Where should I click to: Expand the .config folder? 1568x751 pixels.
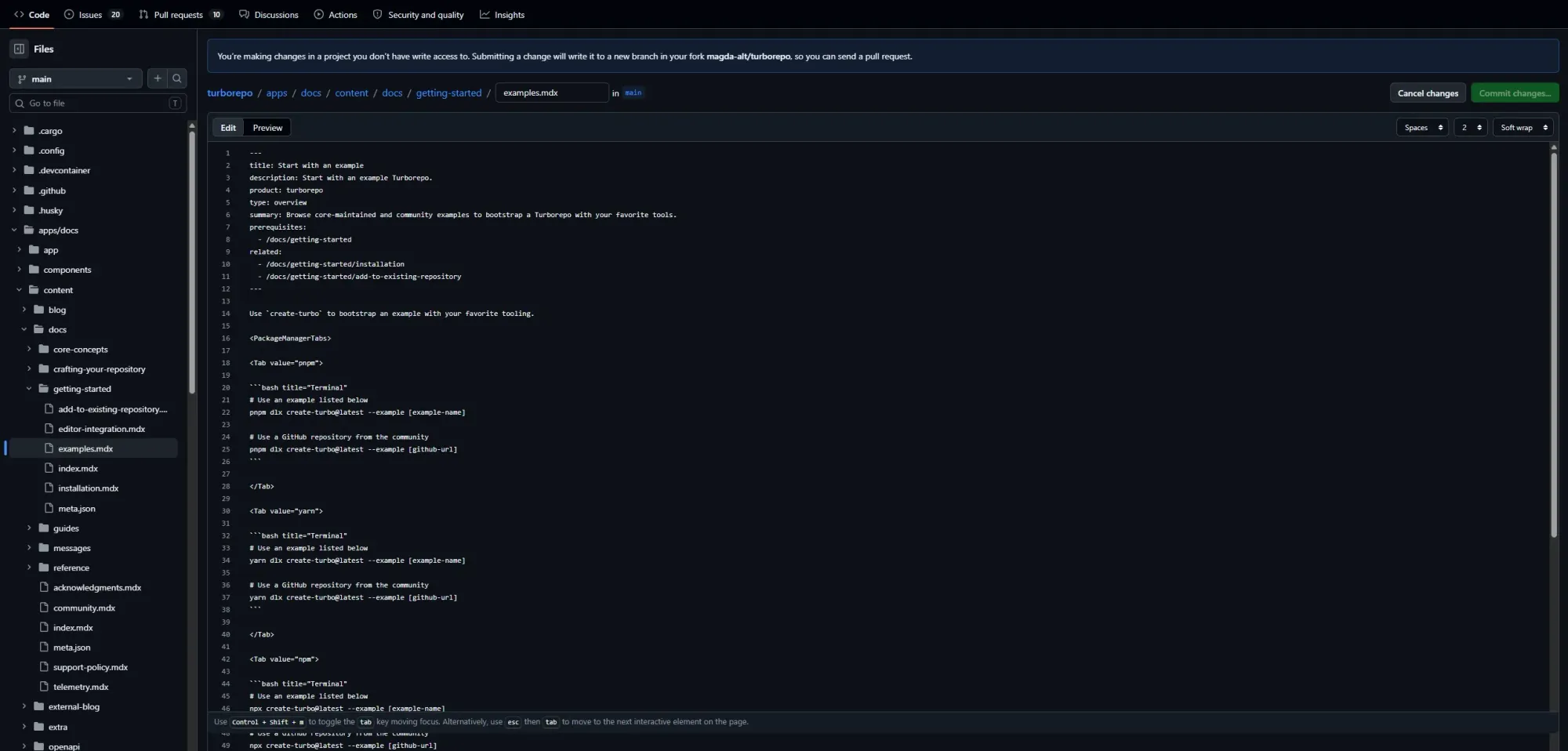click(14, 150)
